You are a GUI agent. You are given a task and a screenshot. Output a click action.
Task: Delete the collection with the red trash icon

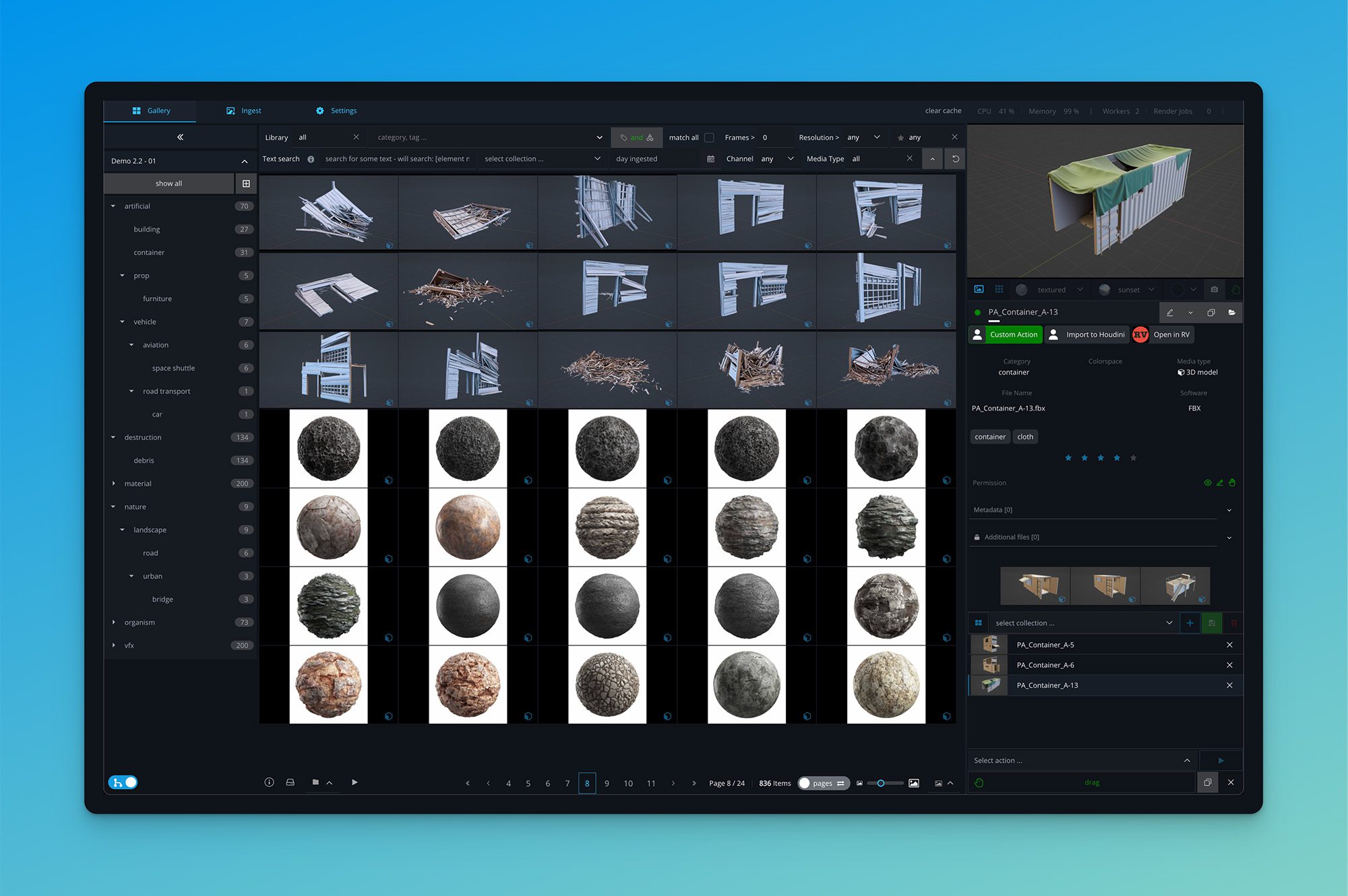[x=1233, y=622]
